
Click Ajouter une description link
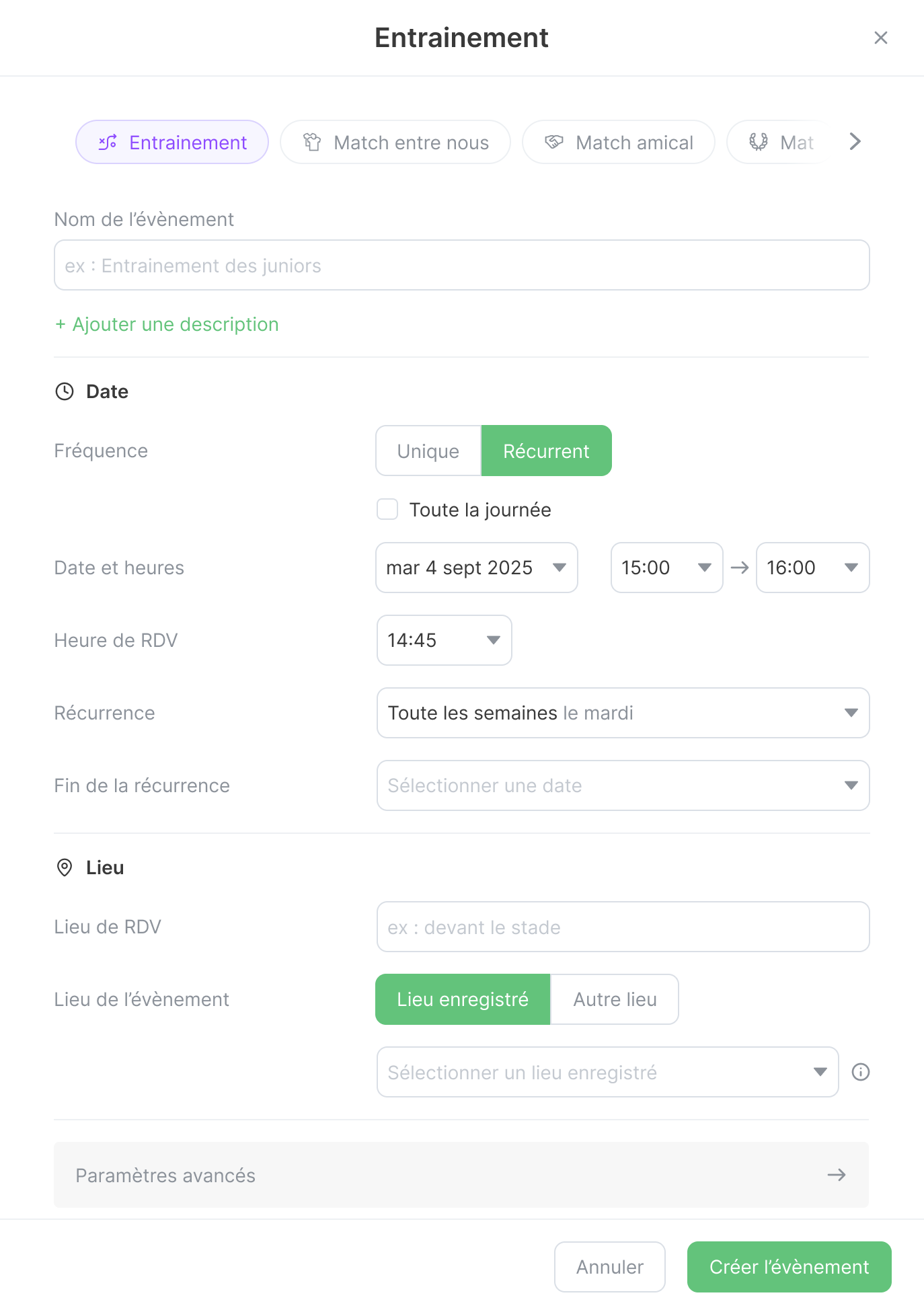pyautogui.click(x=167, y=324)
